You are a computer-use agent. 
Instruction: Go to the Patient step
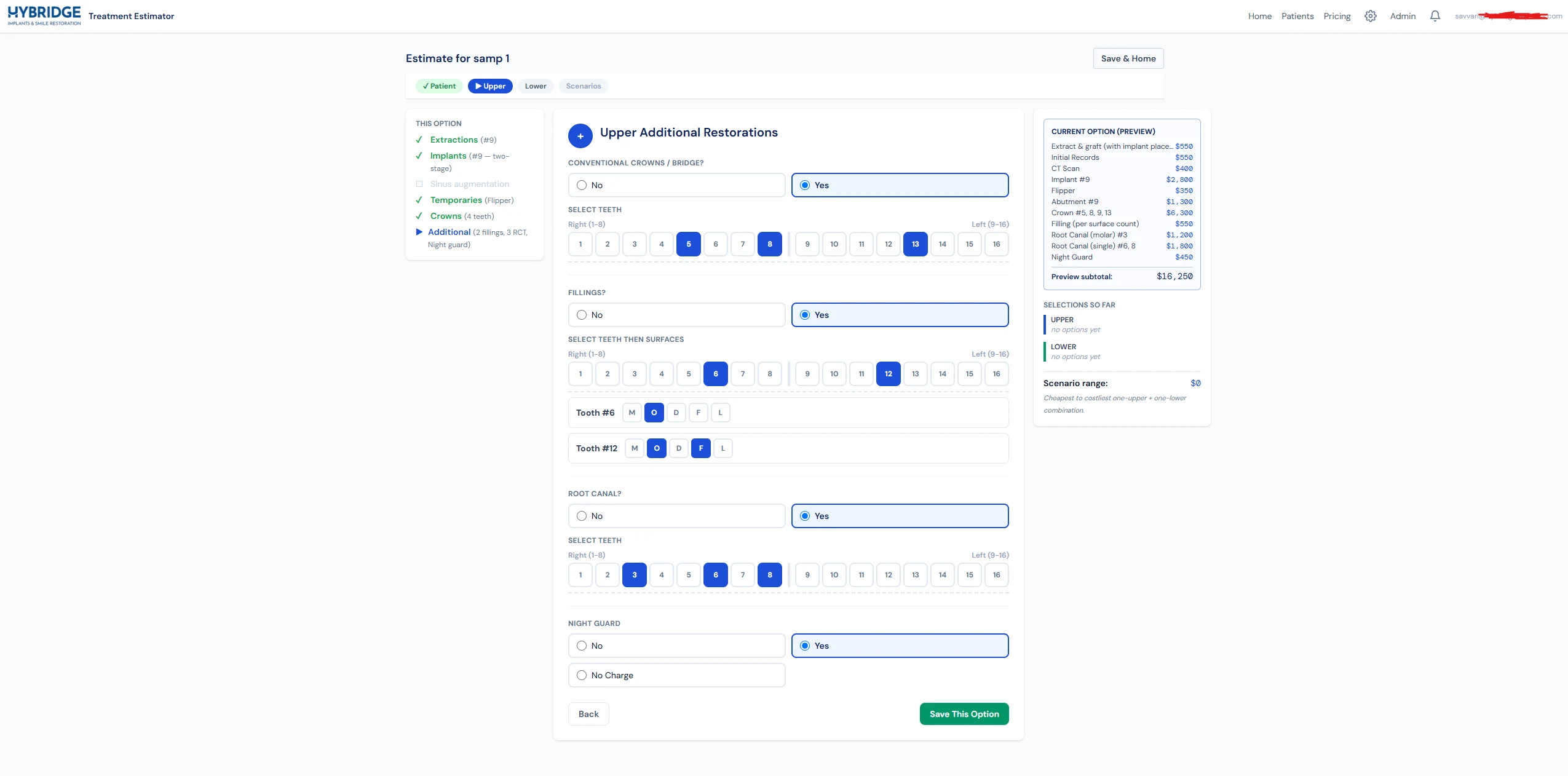(x=439, y=86)
